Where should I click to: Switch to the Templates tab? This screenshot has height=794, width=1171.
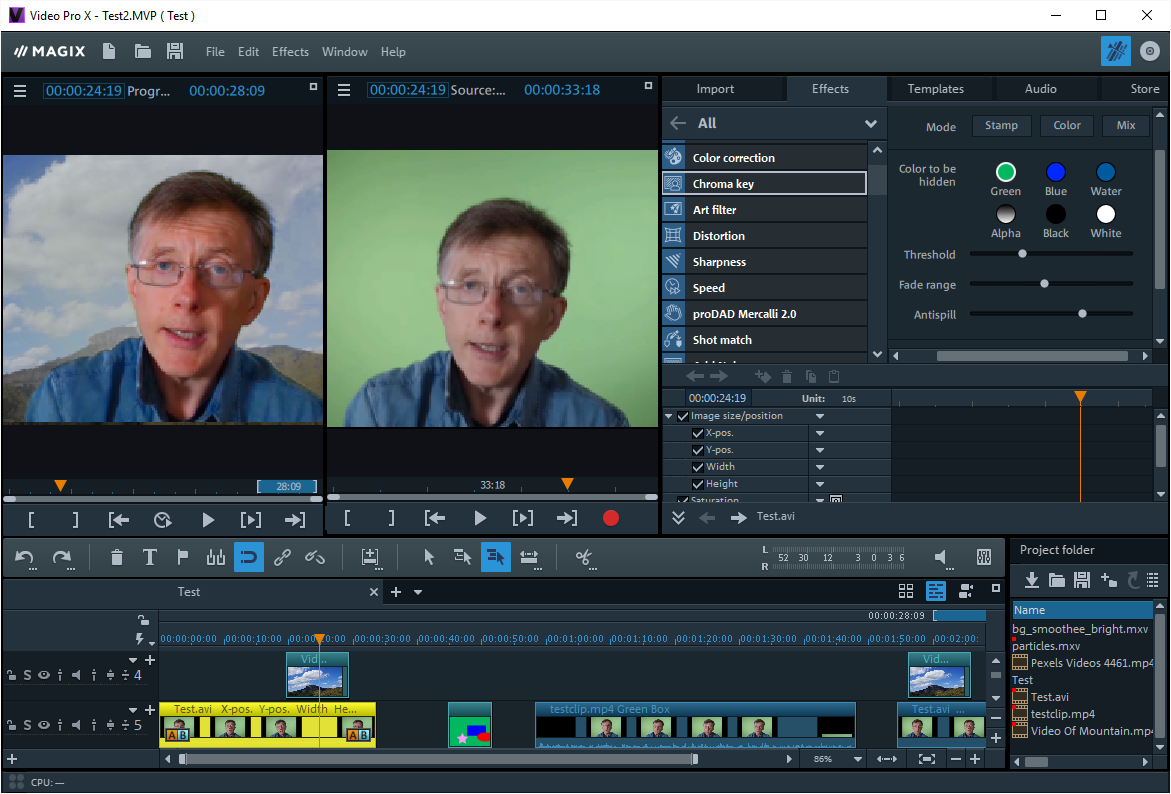coord(938,88)
